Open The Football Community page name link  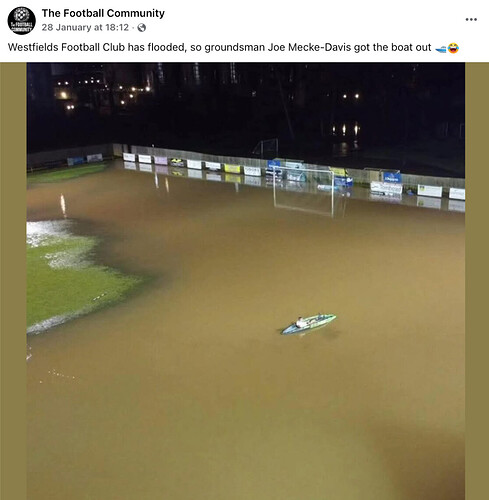[x=103, y=13]
